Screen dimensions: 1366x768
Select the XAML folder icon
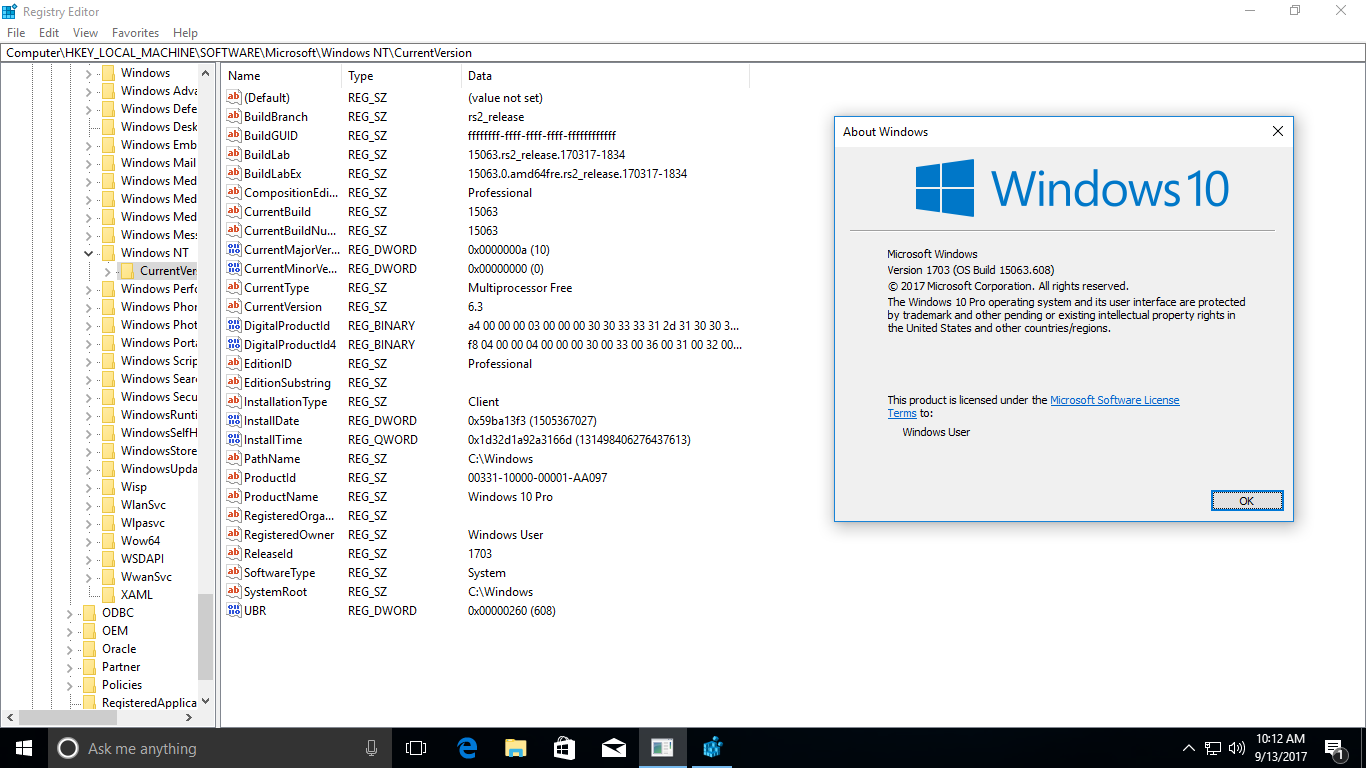108,595
